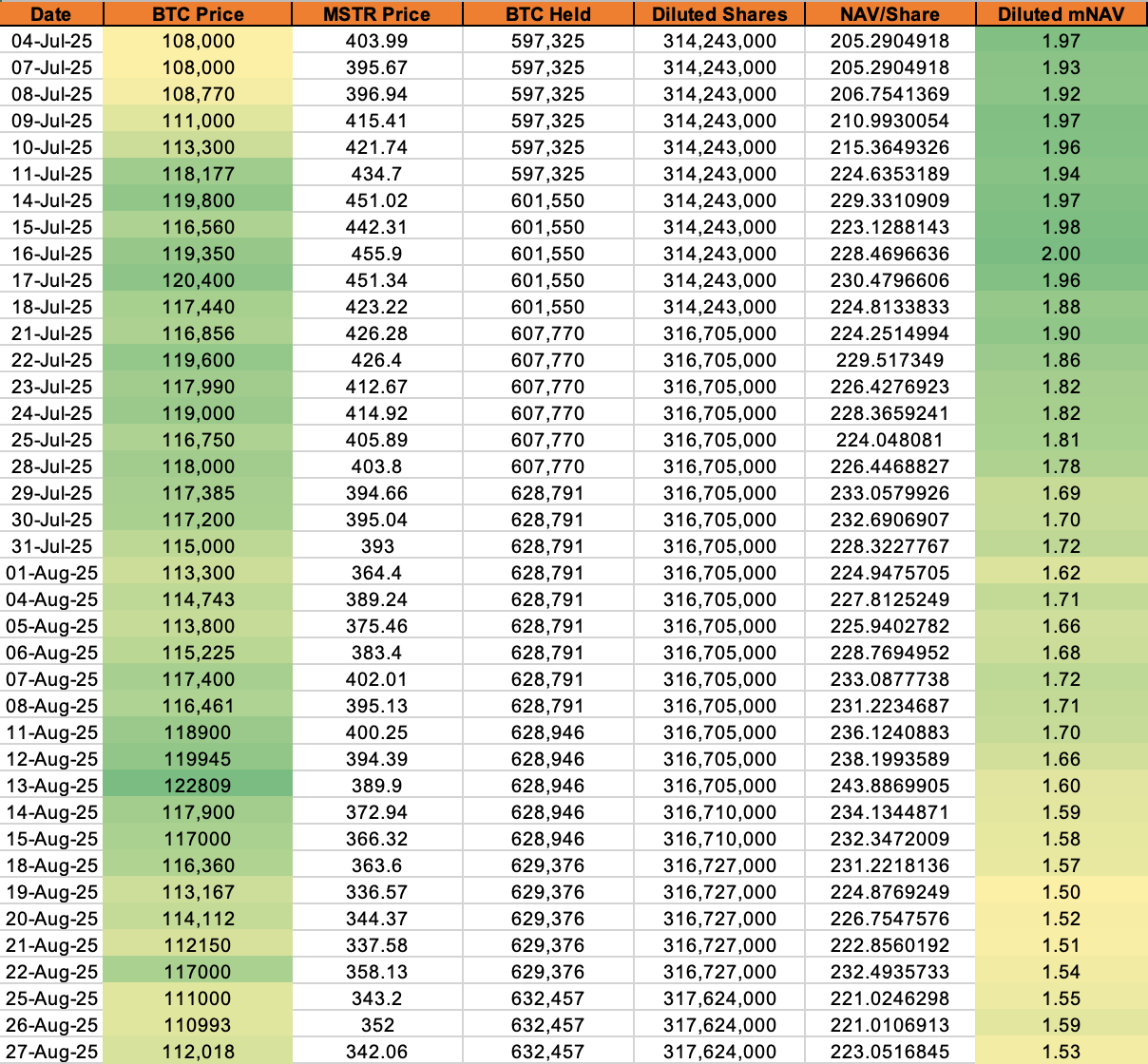Viewport: 1148px width, 1064px height.
Task: Click MSTR price cell 451.02
Action: click(x=376, y=200)
